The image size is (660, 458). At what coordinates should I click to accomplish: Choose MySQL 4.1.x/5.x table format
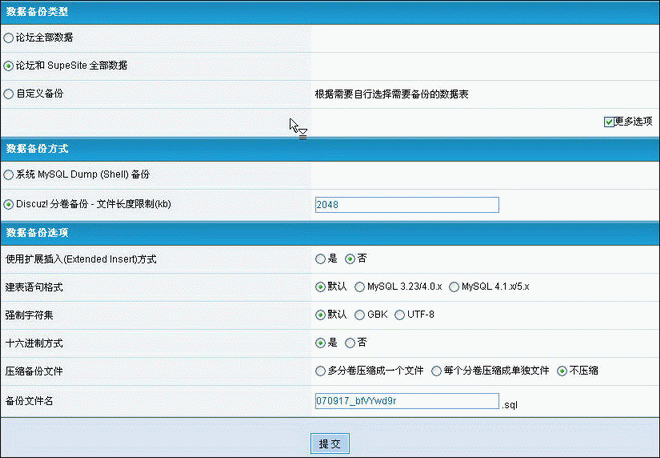click(x=454, y=287)
